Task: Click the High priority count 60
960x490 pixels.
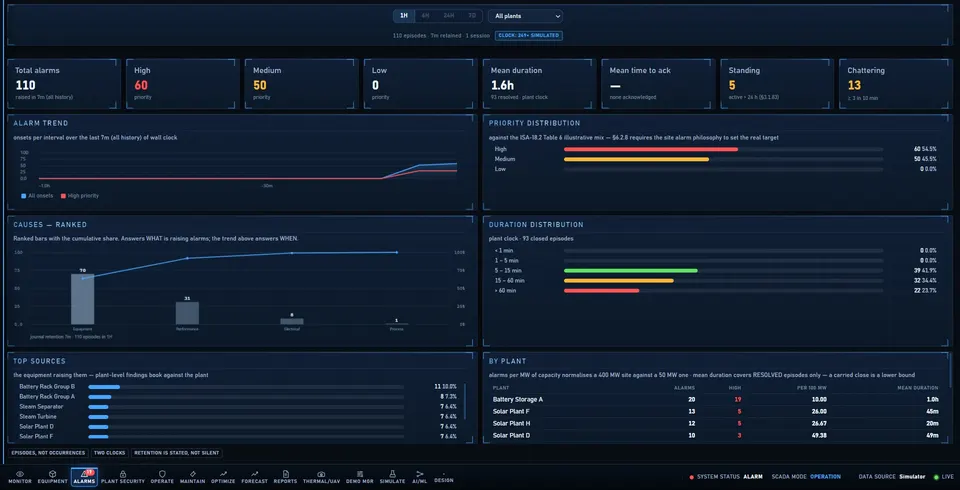Action: (x=141, y=86)
